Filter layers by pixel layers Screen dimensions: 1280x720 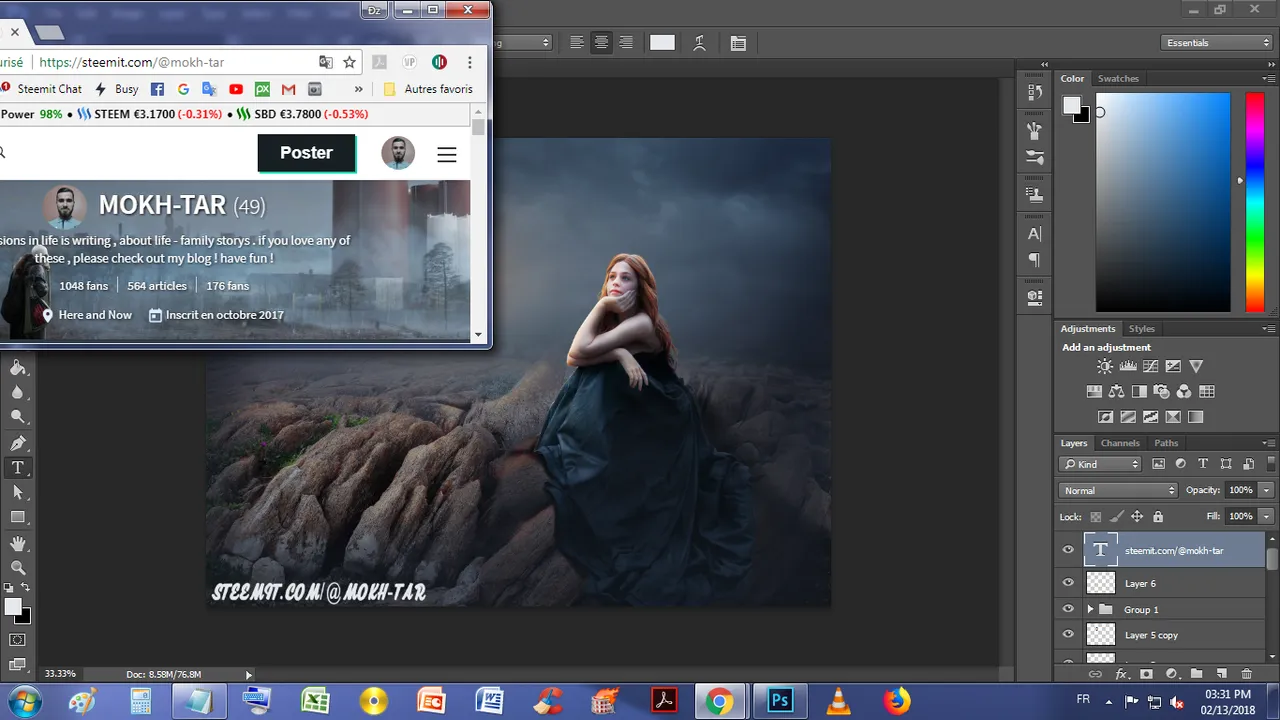pos(1159,464)
